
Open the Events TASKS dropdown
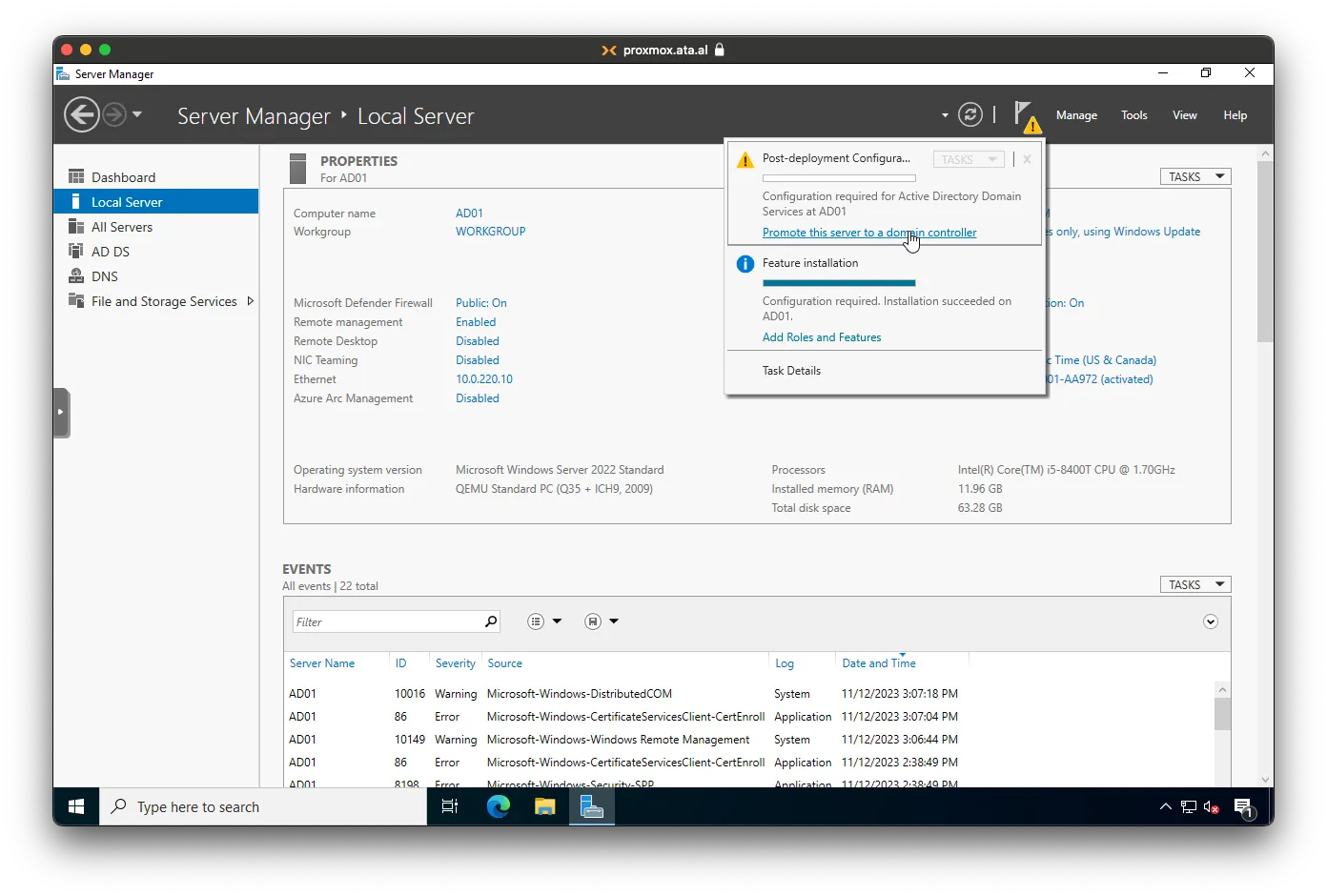(x=1195, y=585)
